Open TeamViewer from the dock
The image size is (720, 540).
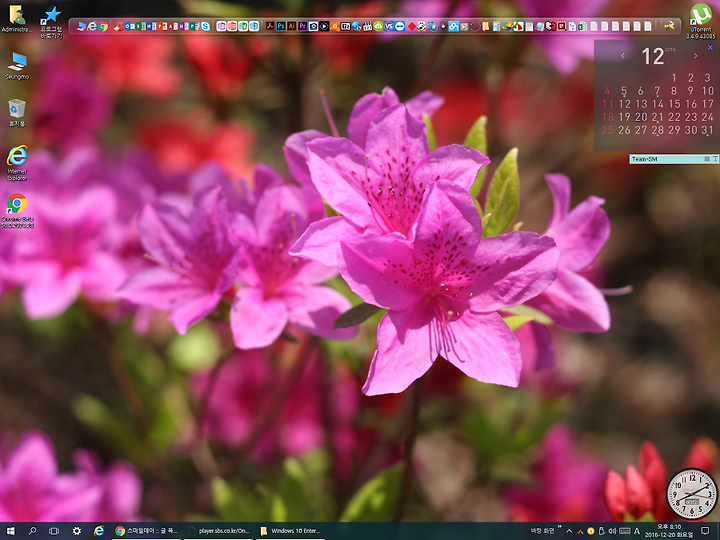pyautogui.click(x=399, y=26)
